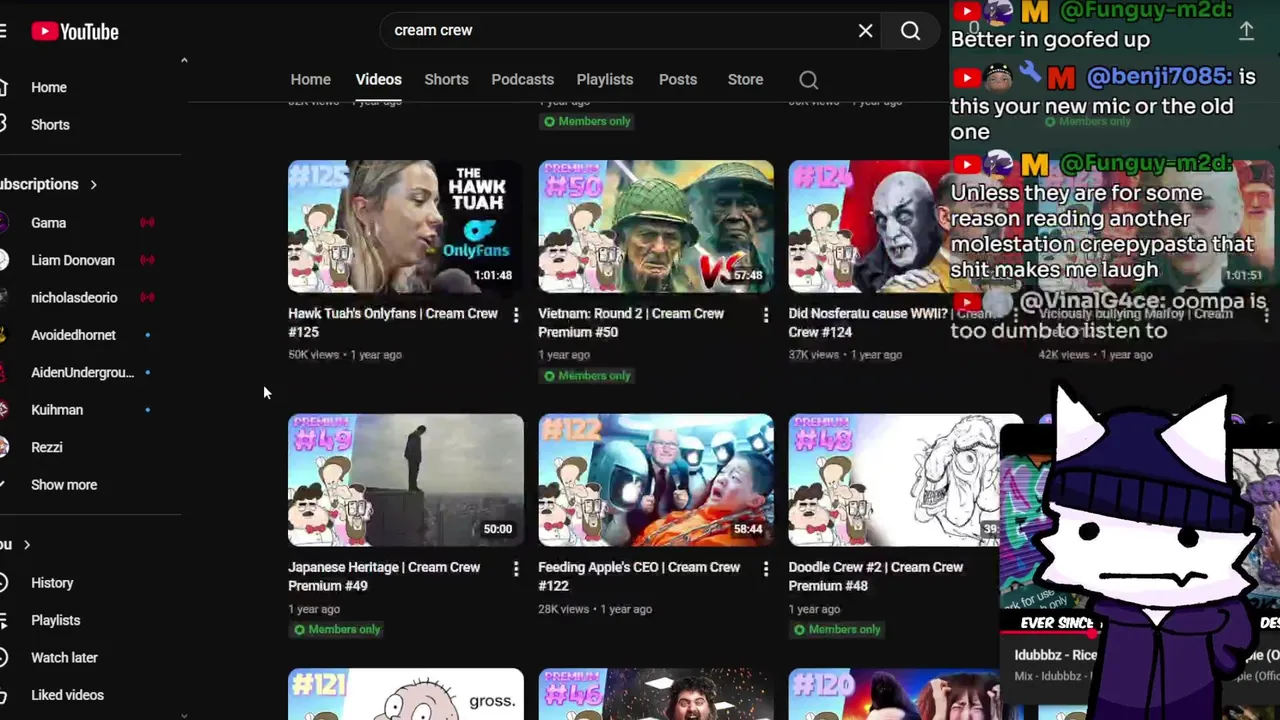The height and width of the screenshot is (720, 1280).
Task: Click title 'Hawk Tuah's Onlyfans | Cream Crew #125'
Action: 393,322
